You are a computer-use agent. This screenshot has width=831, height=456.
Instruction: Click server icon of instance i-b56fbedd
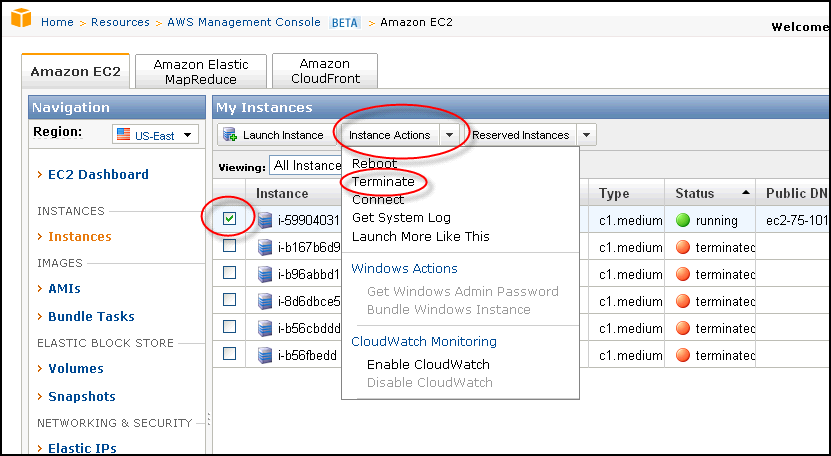tap(267, 355)
